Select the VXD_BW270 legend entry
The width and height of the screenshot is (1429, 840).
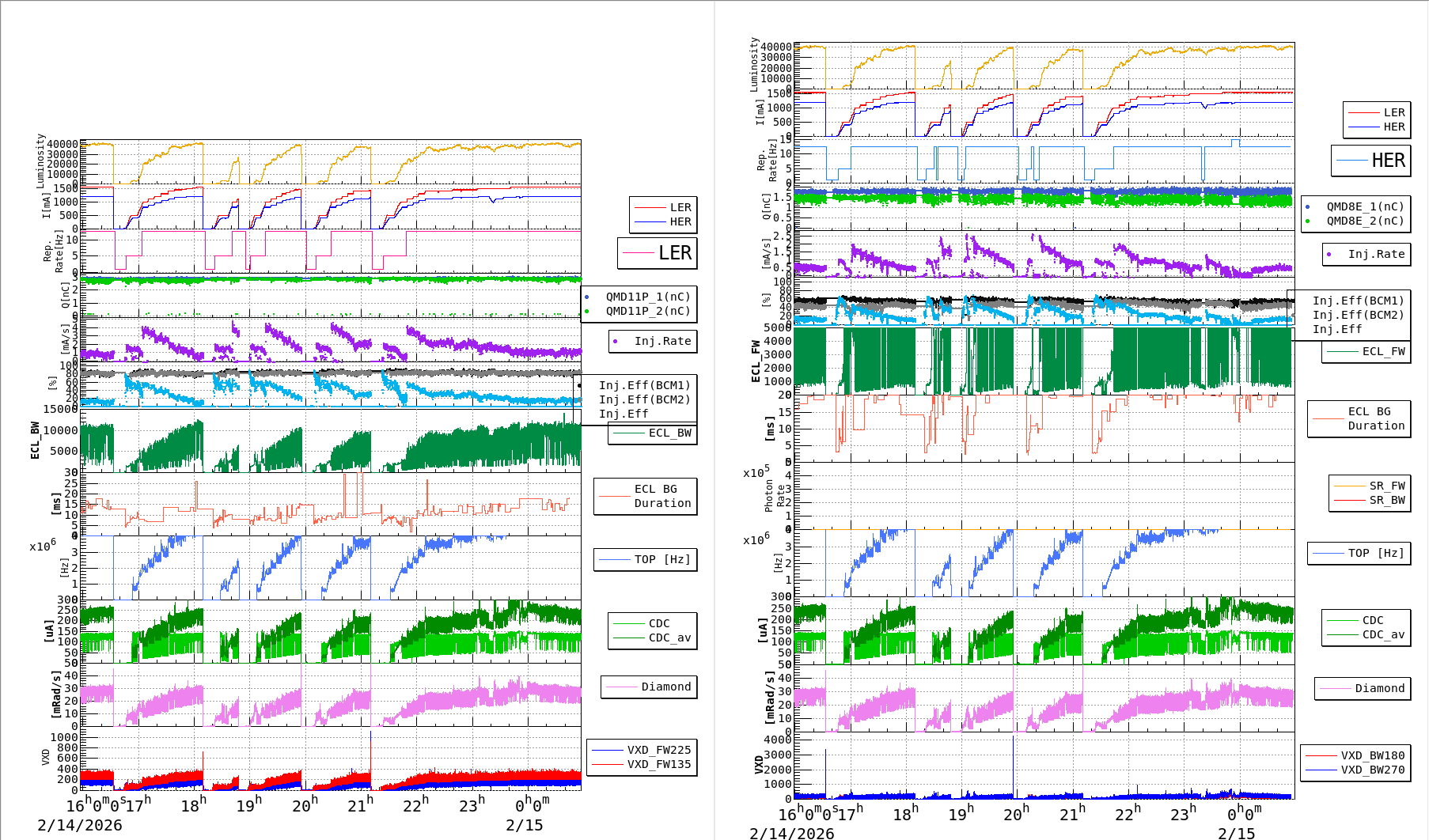pos(1371,770)
